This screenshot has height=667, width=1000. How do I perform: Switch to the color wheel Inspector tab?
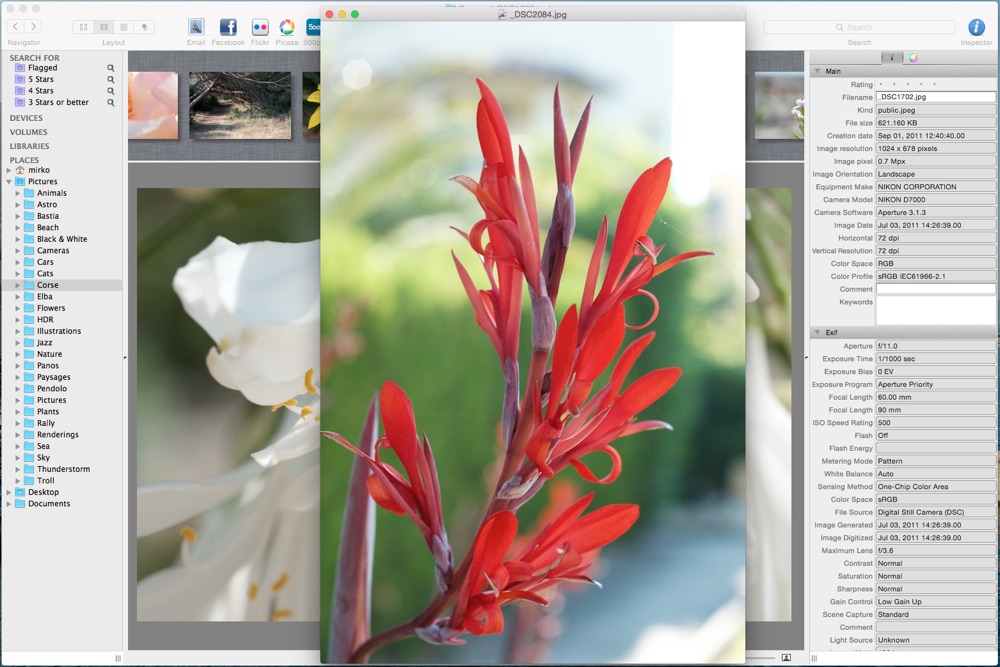click(913, 57)
